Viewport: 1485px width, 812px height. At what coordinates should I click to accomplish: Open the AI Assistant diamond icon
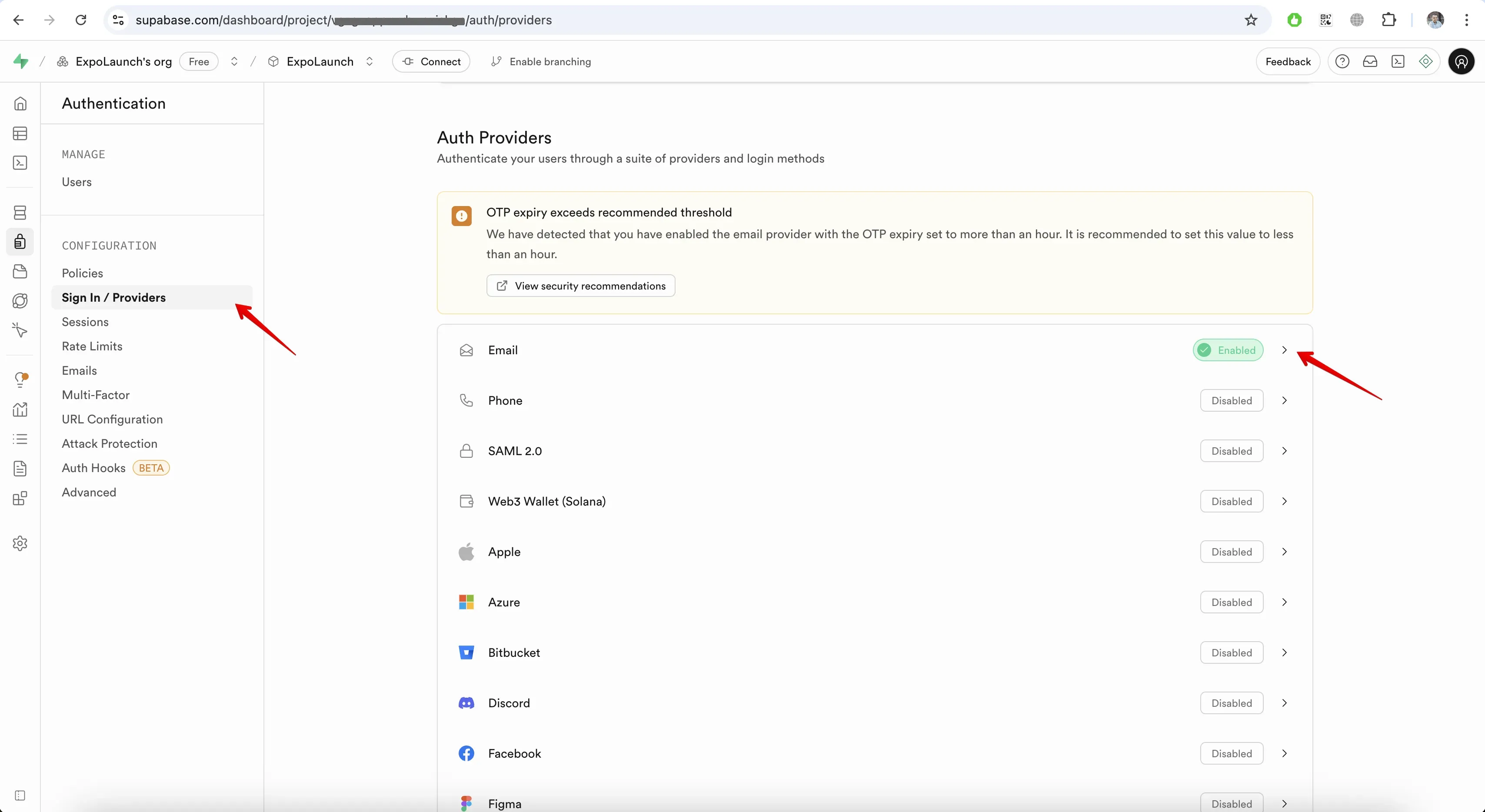click(x=1425, y=62)
